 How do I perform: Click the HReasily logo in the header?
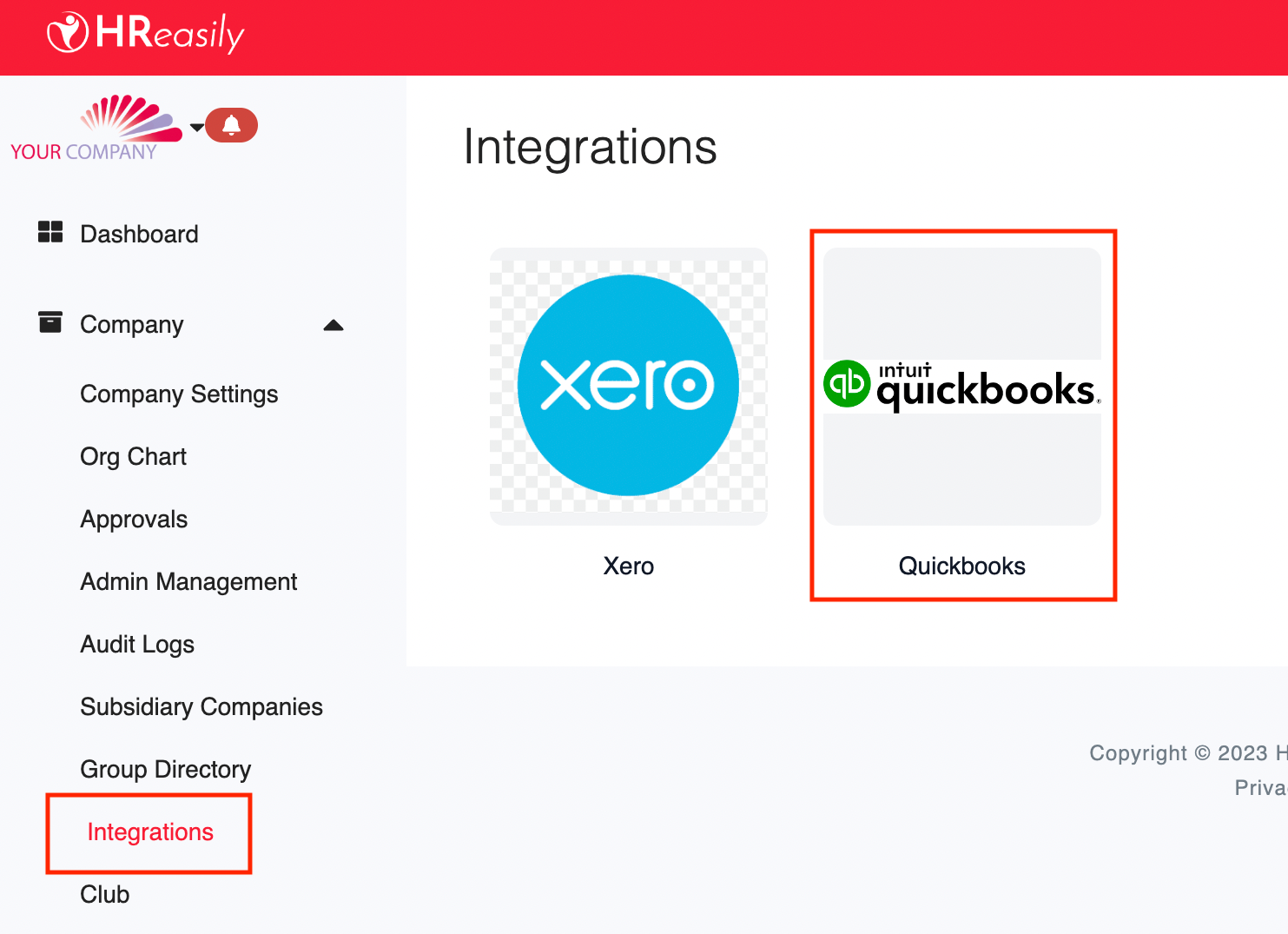pos(146,33)
